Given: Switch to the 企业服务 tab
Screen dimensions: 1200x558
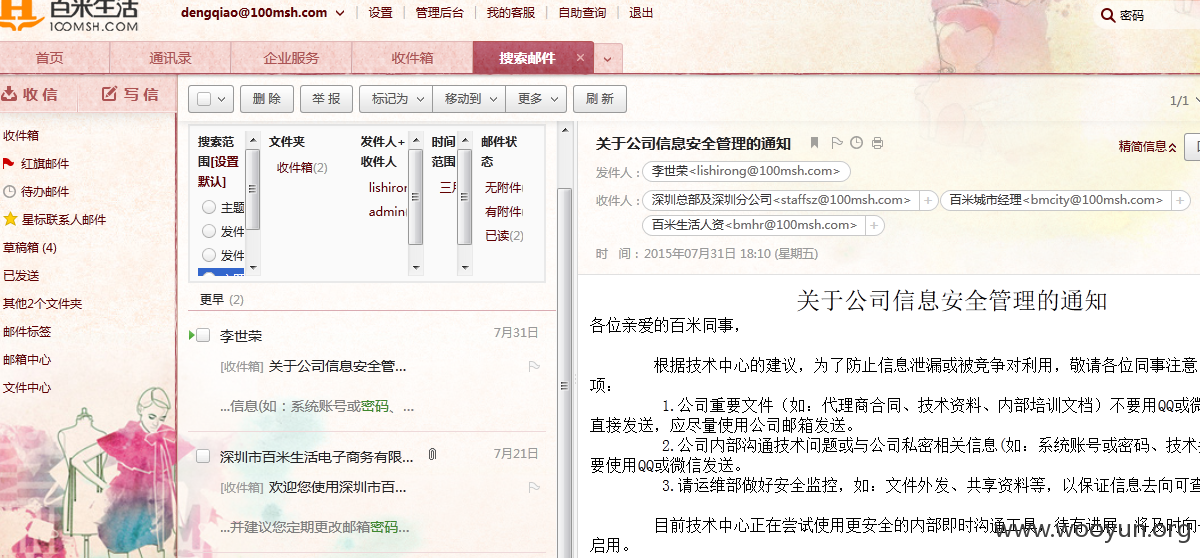Looking at the screenshot, I should click(291, 58).
